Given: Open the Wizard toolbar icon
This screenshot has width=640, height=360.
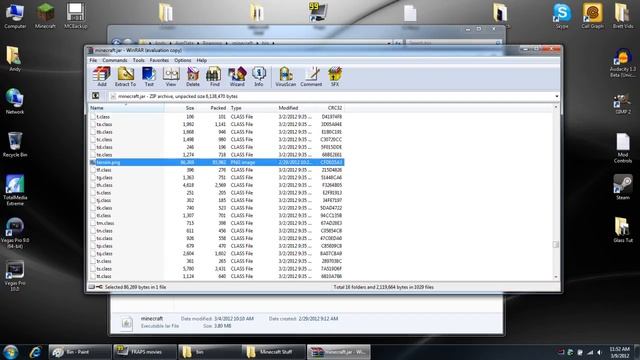Looking at the screenshot, I should (x=237, y=76).
